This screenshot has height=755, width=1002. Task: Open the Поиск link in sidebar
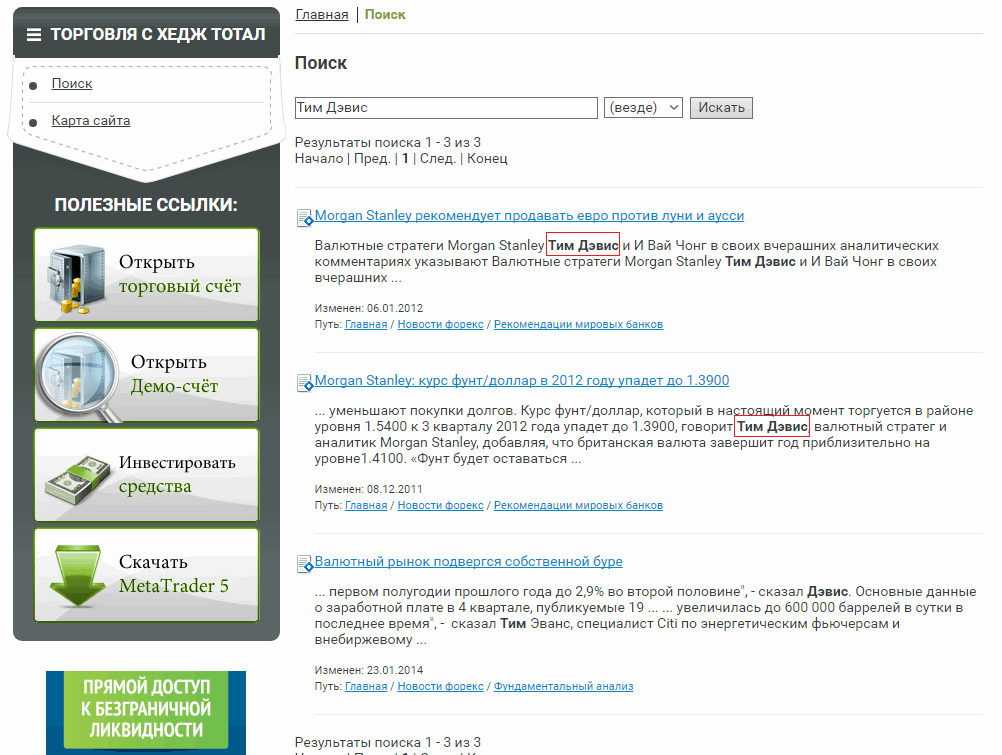click(72, 83)
